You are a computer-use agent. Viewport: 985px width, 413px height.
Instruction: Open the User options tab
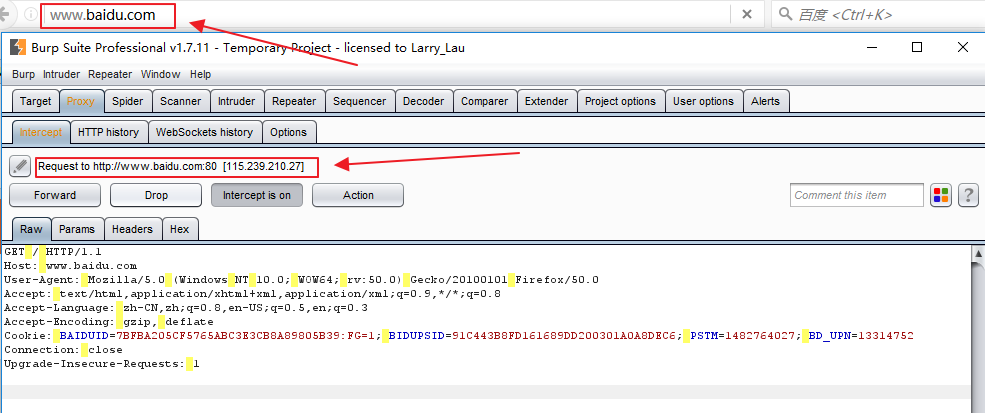pyautogui.click(x=704, y=101)
